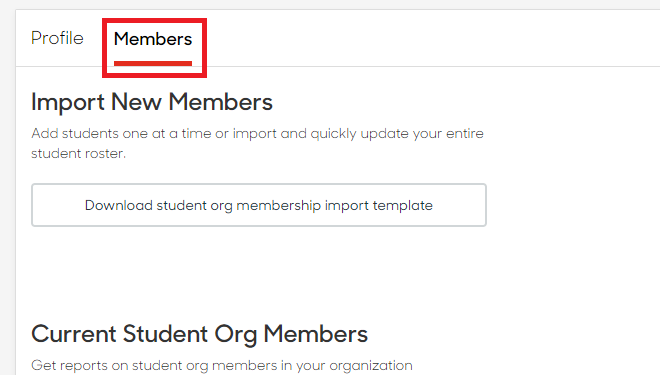Select the Import New Members heading
This screenshot has width=660, height=375.
tap(152, 102)
